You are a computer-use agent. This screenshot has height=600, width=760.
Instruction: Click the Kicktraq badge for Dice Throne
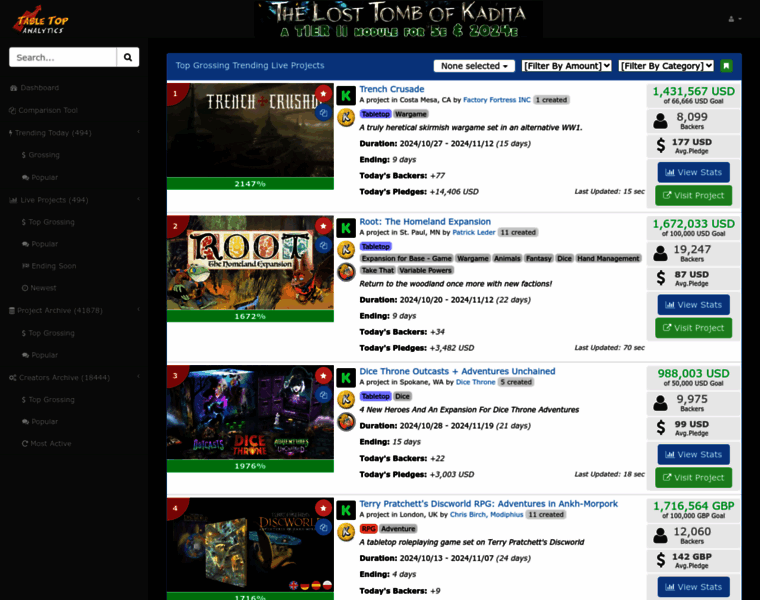(x=346, y=399)
